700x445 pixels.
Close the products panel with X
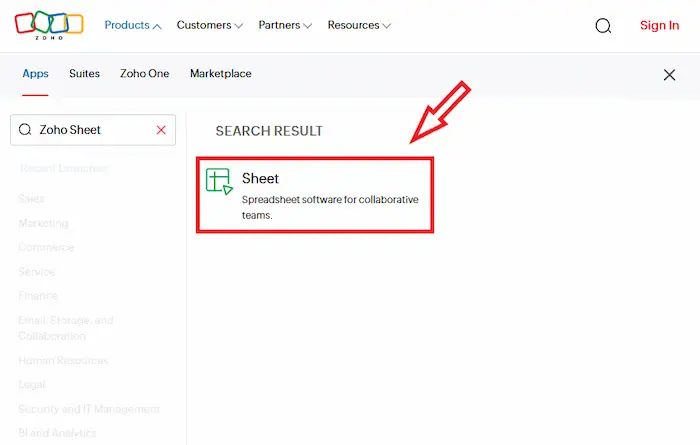(x=669, y=75)
